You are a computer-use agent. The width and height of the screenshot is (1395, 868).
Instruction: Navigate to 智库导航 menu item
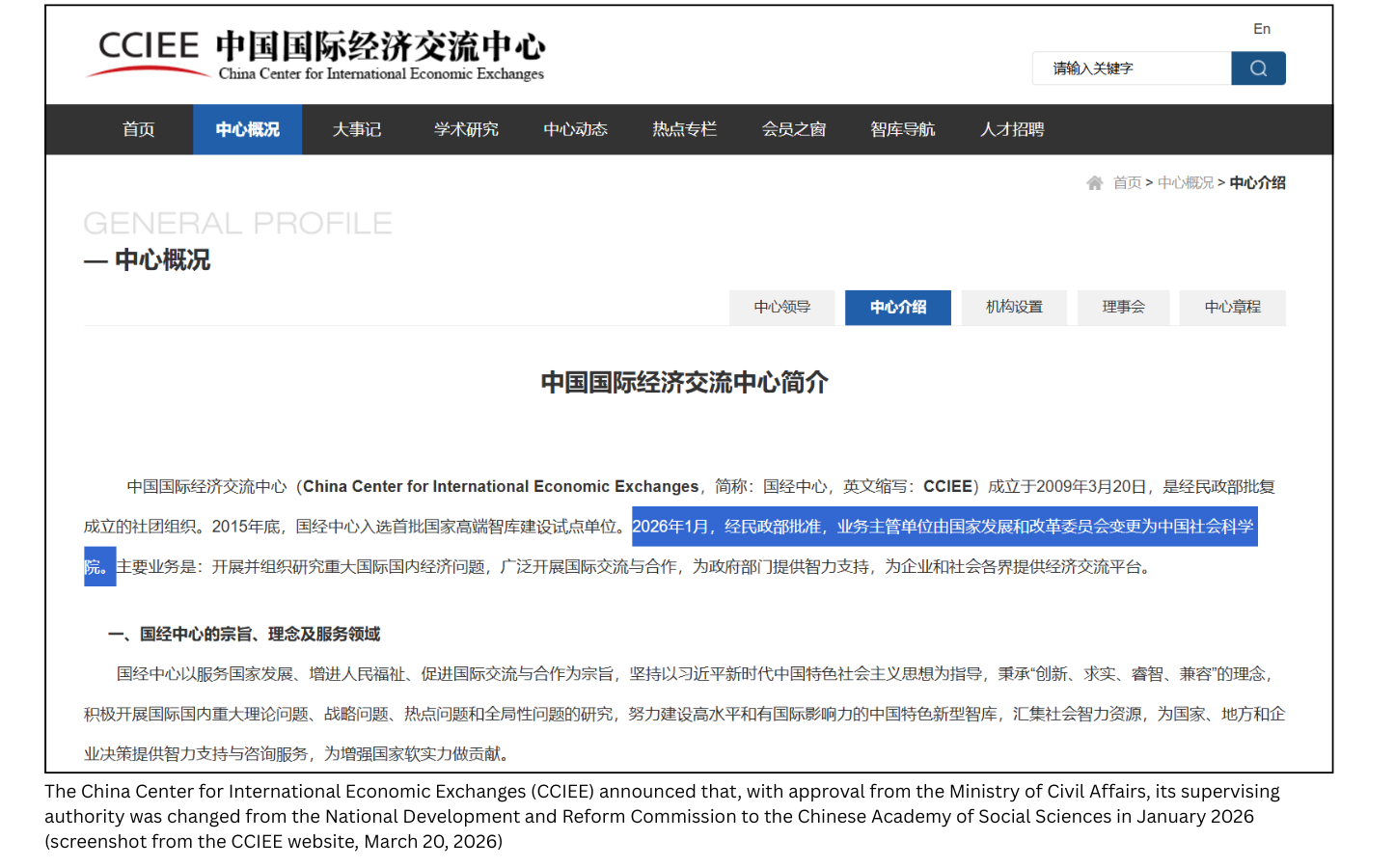902,129
